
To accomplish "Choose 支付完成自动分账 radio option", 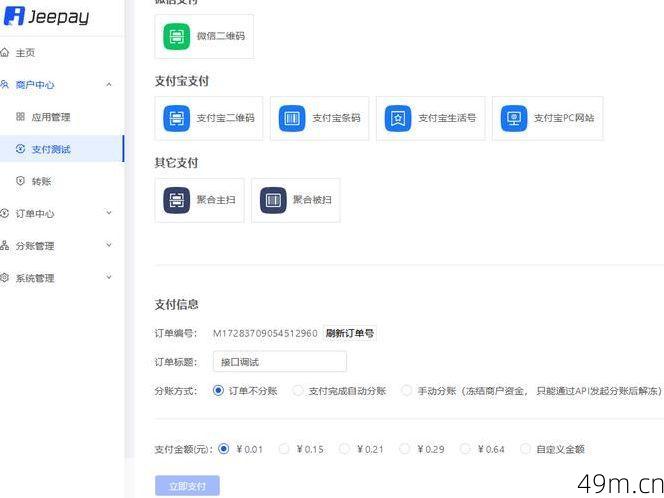I will 298,390.
